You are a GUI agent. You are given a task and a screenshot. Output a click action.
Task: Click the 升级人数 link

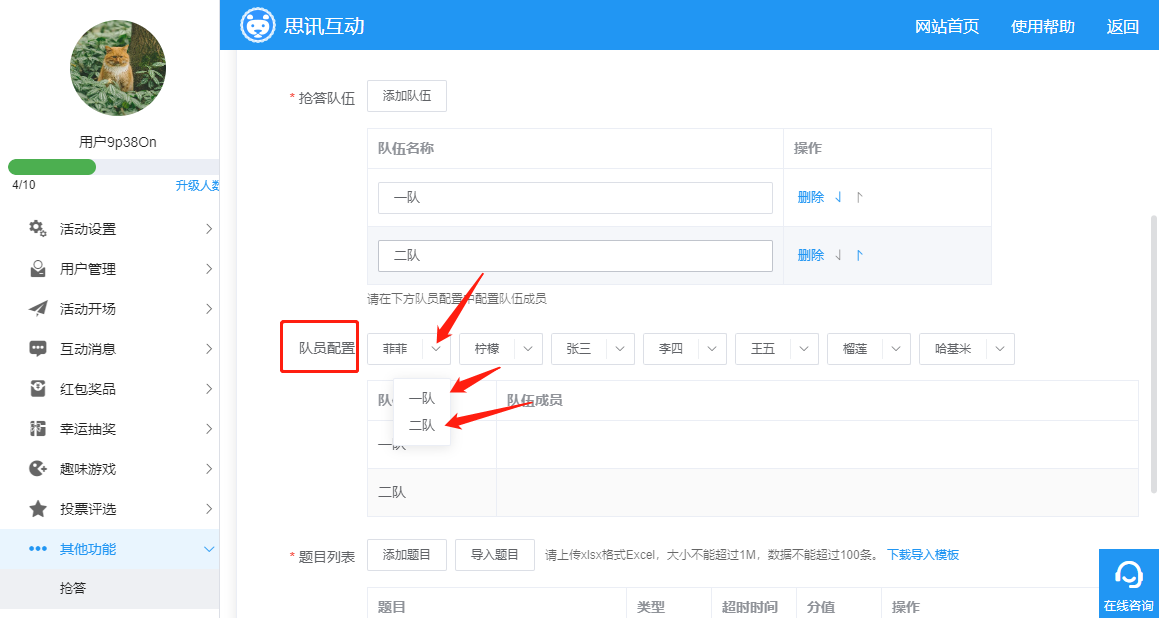tap(197, 186)
